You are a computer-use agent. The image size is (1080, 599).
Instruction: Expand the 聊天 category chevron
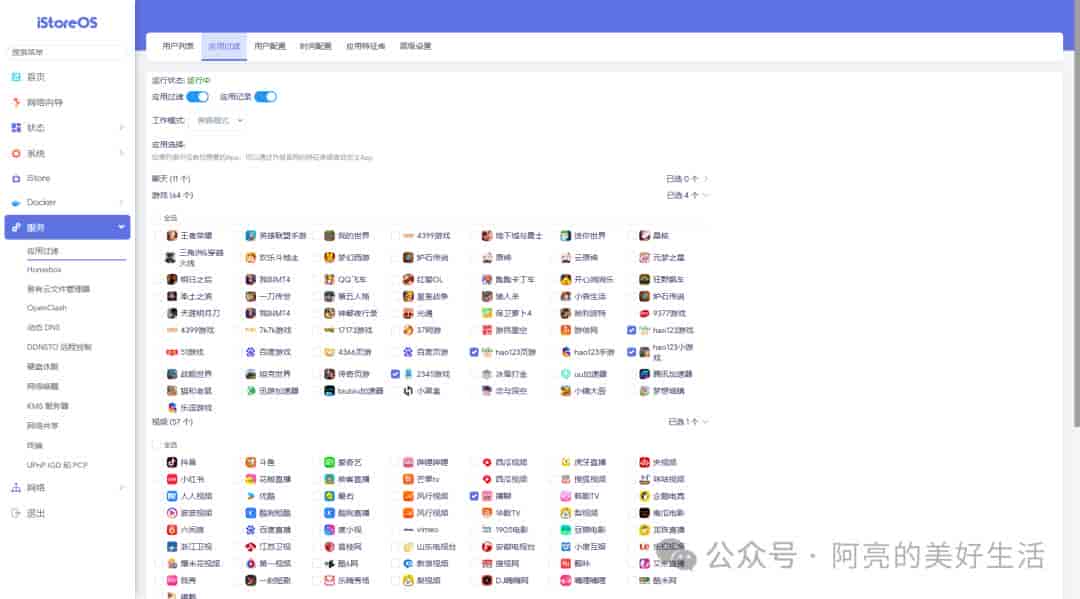[705, 179]
